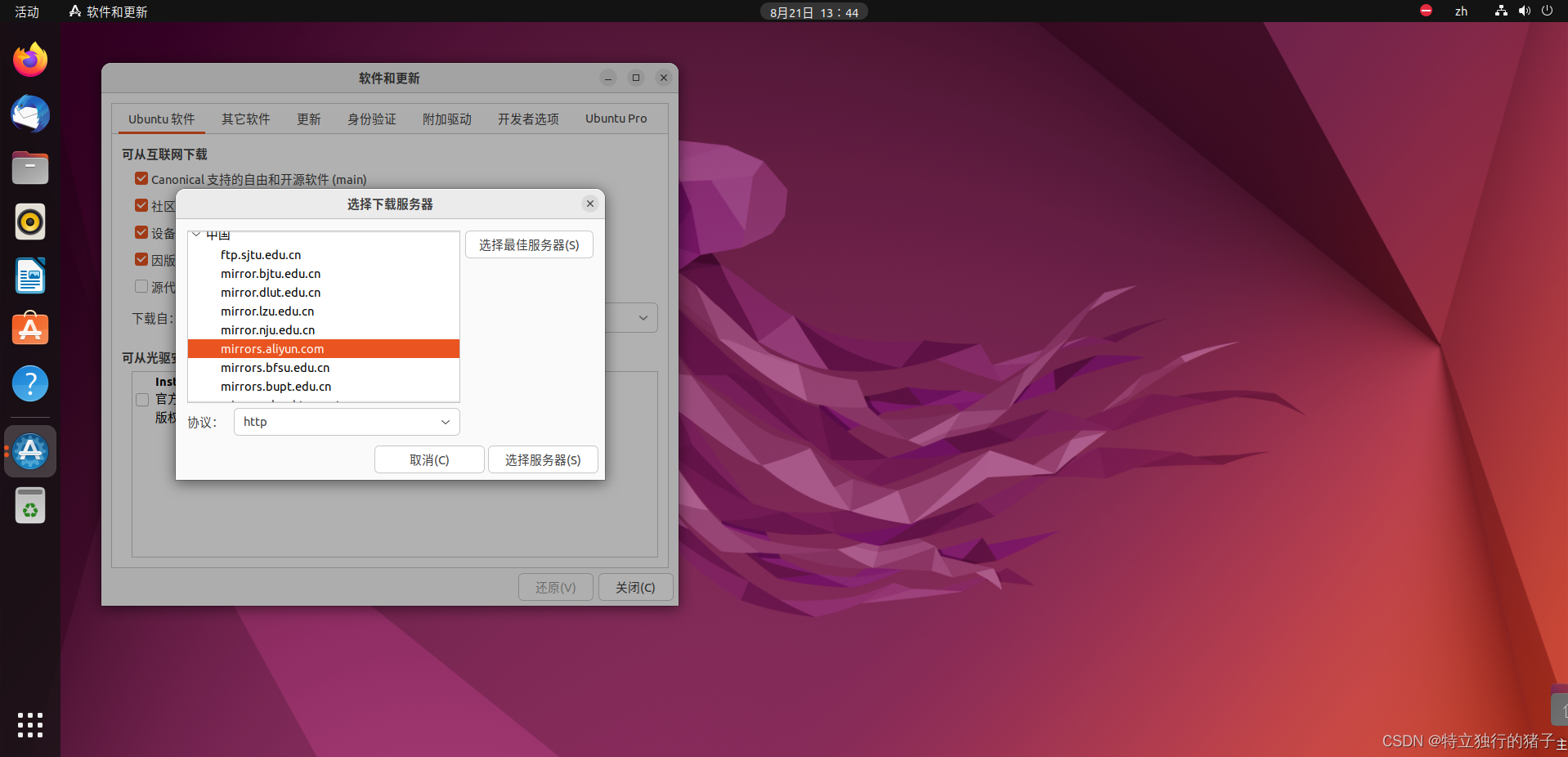Open Firefox from the dock
The height and width of the screenshot is (757, 1568).
(x=30, y=60)
